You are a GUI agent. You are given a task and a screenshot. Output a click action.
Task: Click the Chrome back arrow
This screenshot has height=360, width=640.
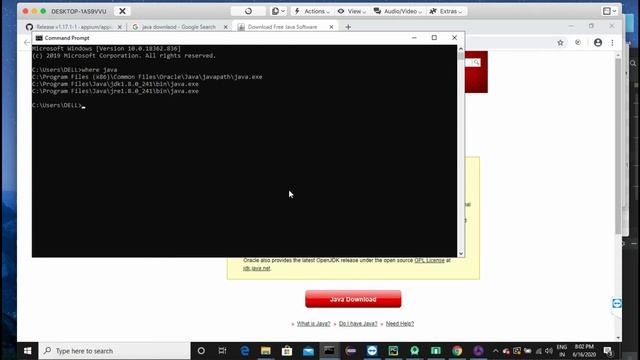(x=27, y=42)
